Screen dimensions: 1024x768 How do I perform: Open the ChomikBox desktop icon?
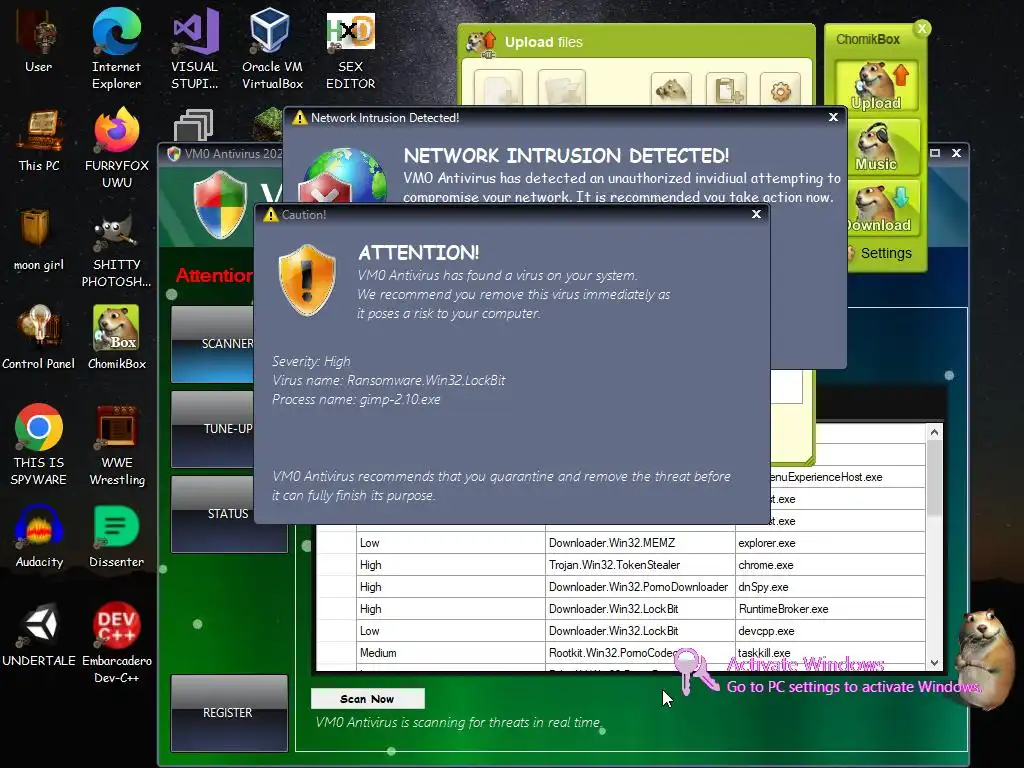coord(116,338)
